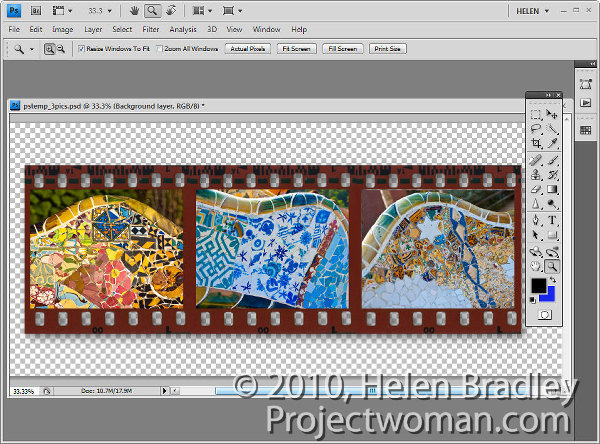Open the Window menu
This screenshot has width=600, height=444.
(x=266, y=29)
